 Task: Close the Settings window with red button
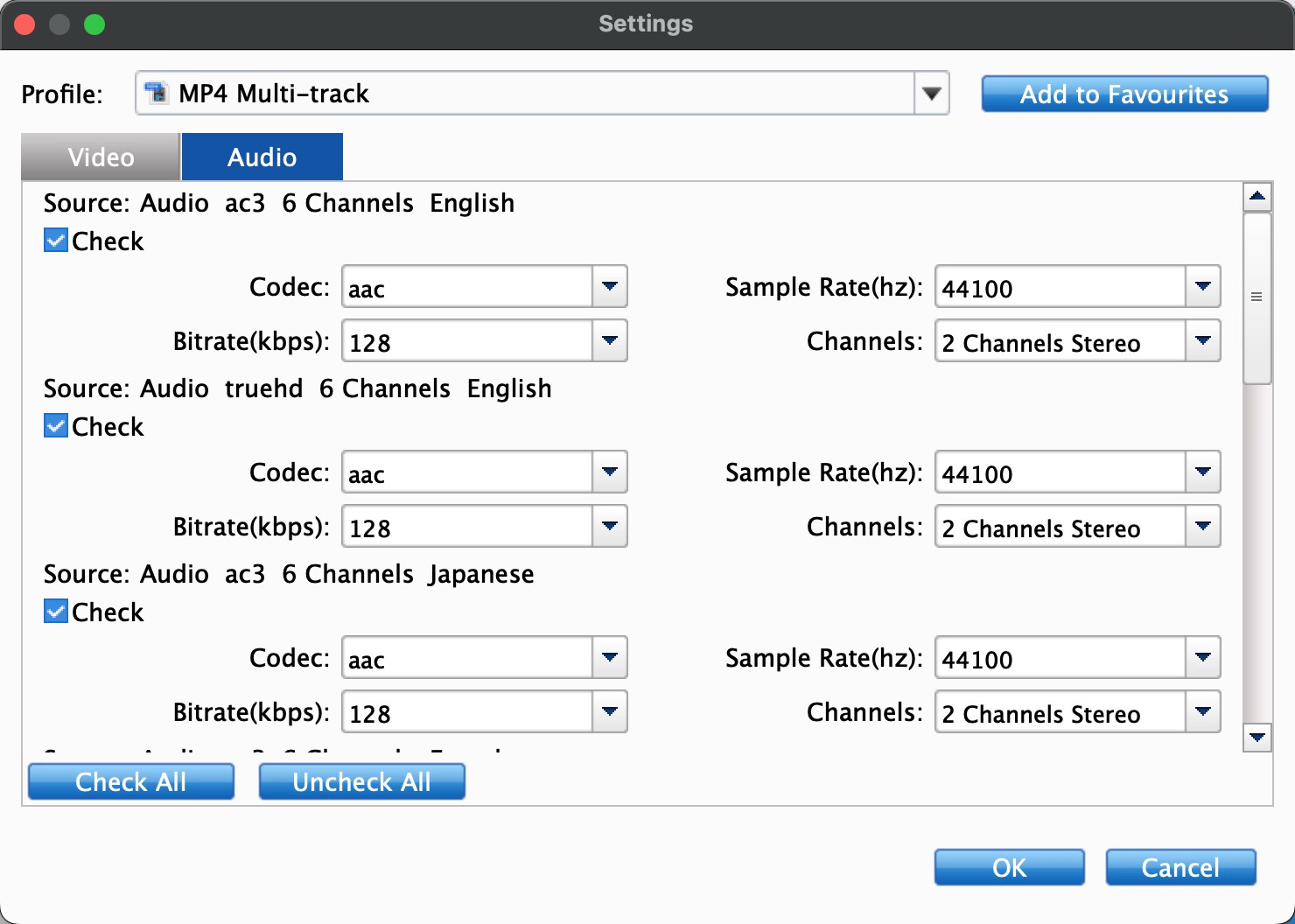(x=24, y=24)
